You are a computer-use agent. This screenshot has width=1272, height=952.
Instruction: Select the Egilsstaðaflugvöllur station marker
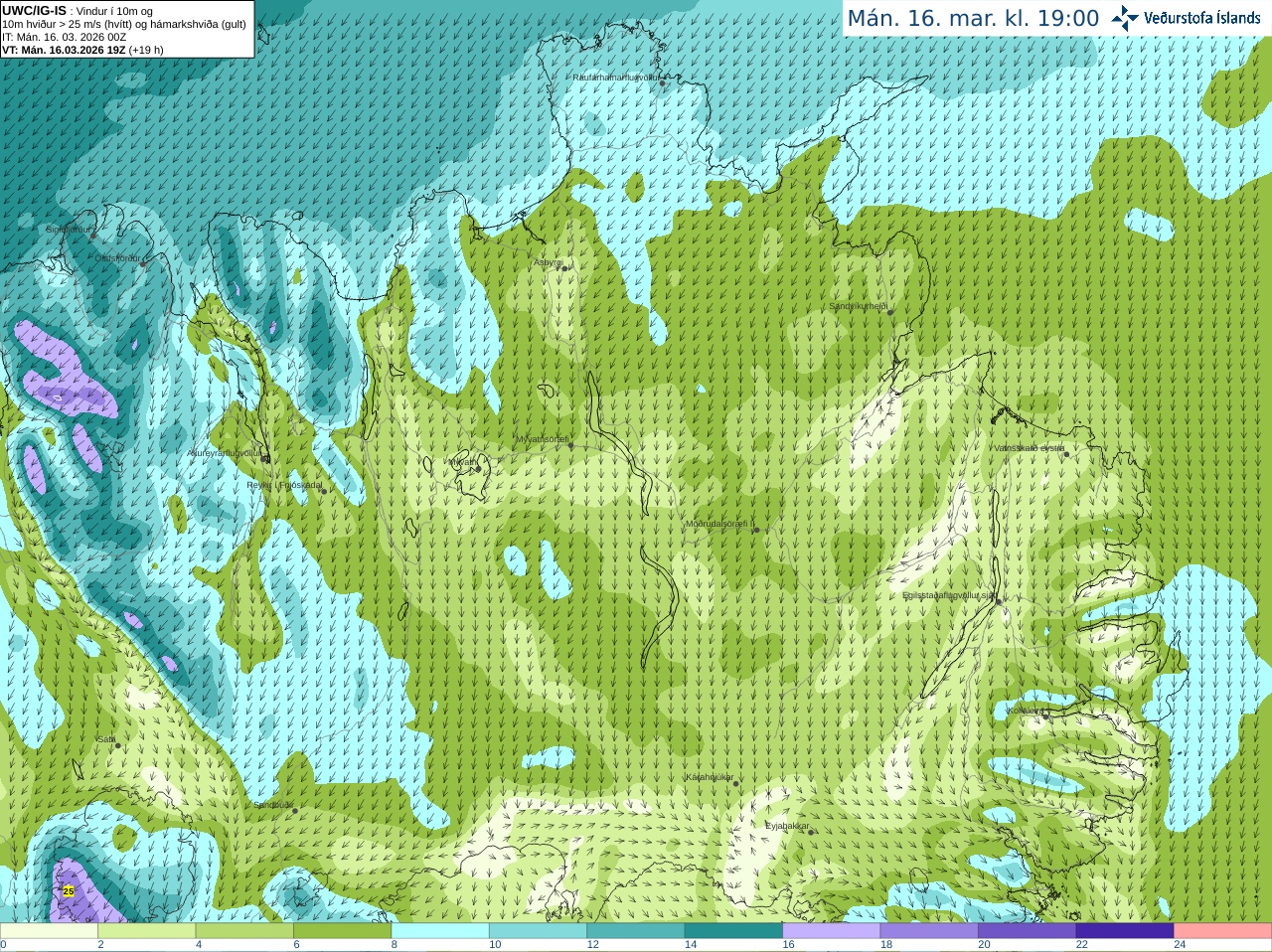[999, 601]
